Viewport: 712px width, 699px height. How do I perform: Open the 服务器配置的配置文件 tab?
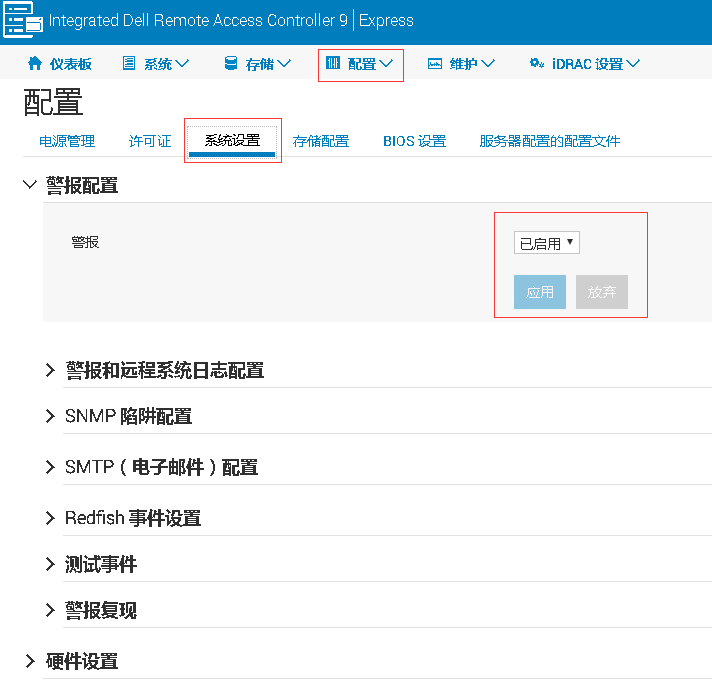tap(549, 141)
